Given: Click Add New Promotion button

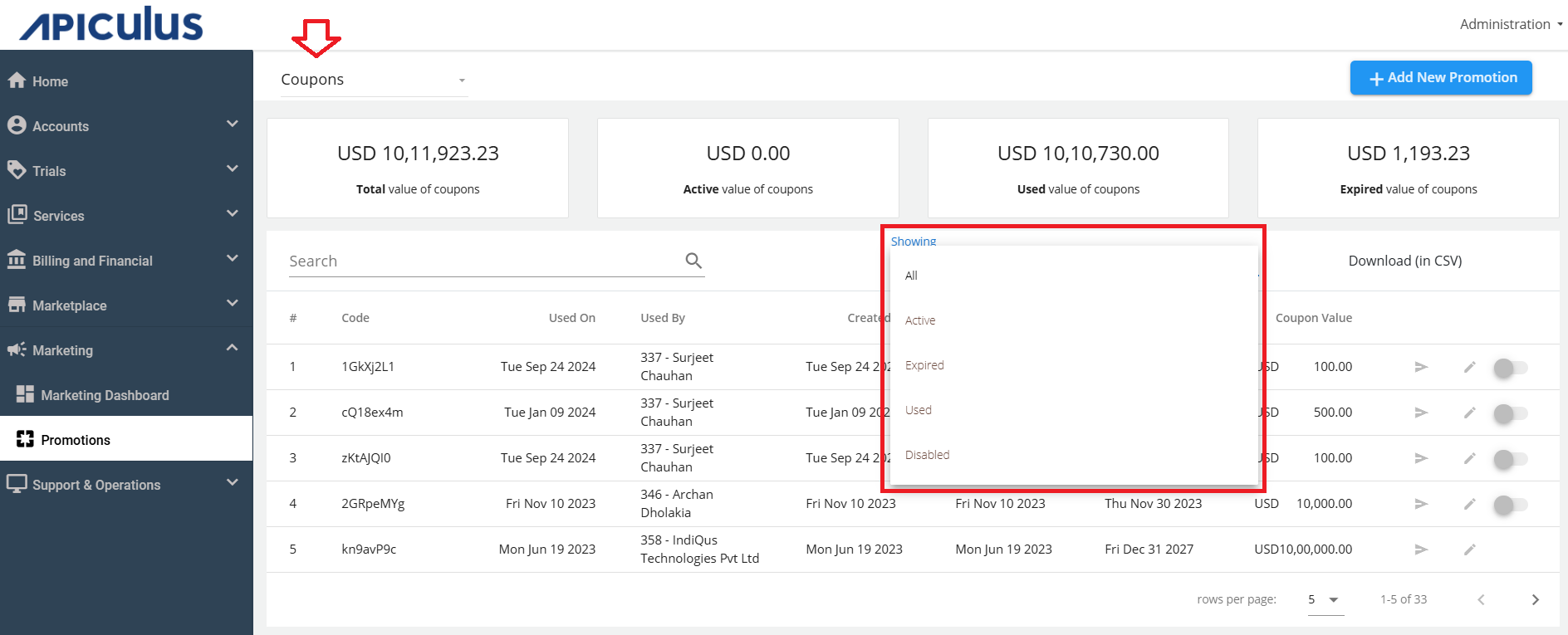Looking at the screenshot, I should tap(1440, 78).
